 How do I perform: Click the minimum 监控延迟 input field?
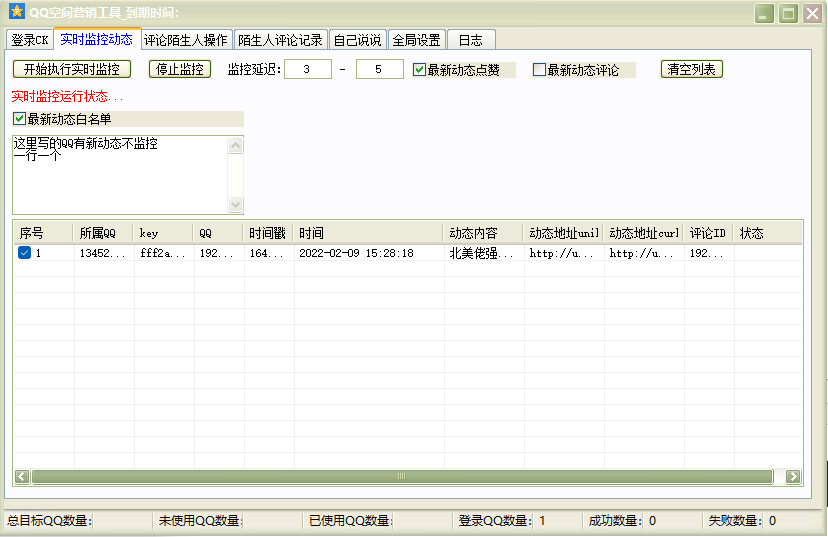[308, 70]
